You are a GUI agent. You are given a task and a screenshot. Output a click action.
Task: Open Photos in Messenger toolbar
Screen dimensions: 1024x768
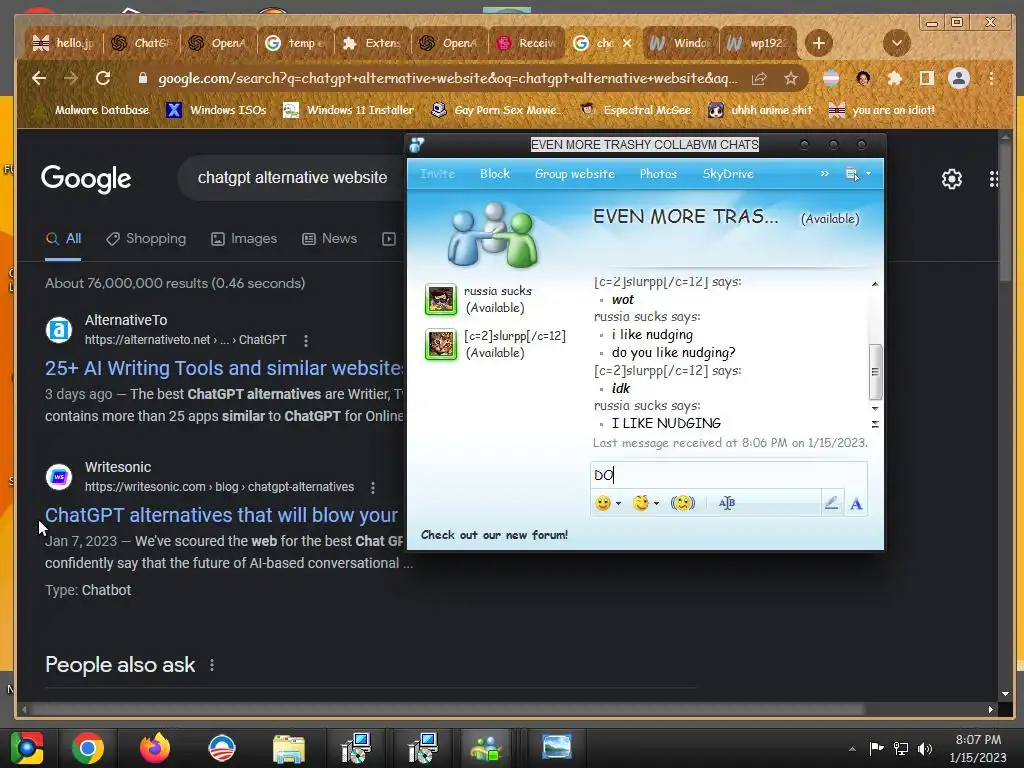coord(658,174)
